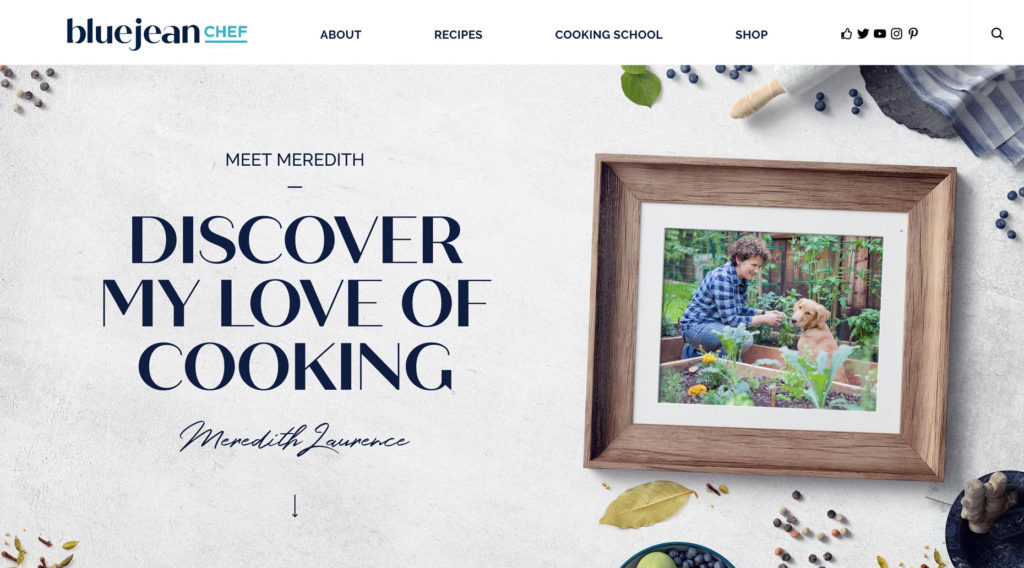1024x568 pixels.
Task: Open the Twitter bird icon
Action: click(863, 34)
